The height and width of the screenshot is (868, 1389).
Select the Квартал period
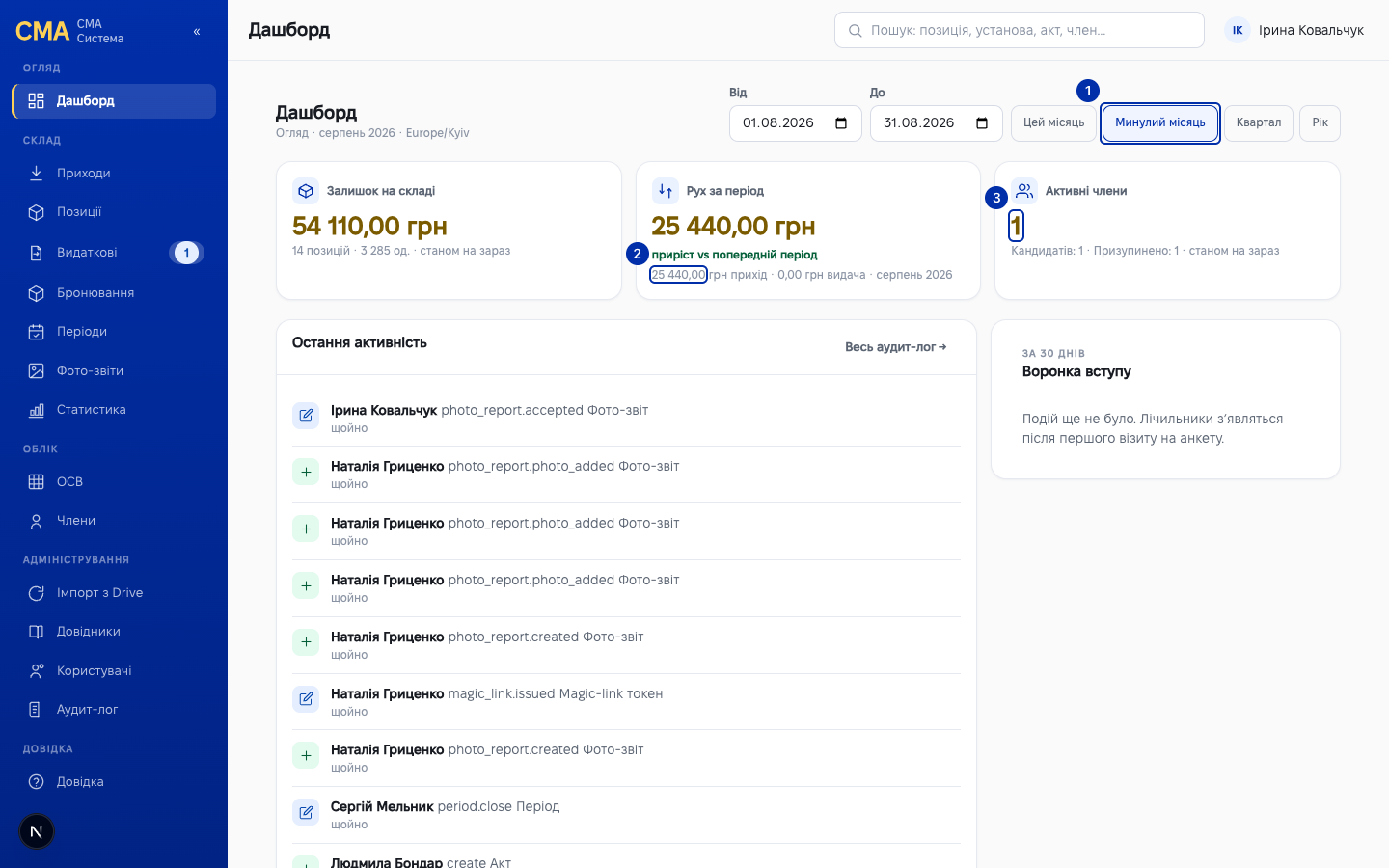[x=1259, y=123]
